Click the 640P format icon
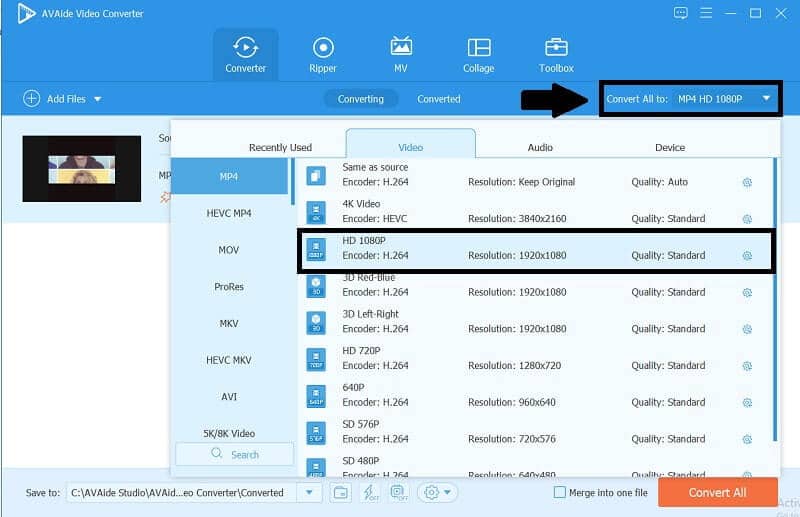This screenshot has width=800, height=517. [x=316, y=397]
